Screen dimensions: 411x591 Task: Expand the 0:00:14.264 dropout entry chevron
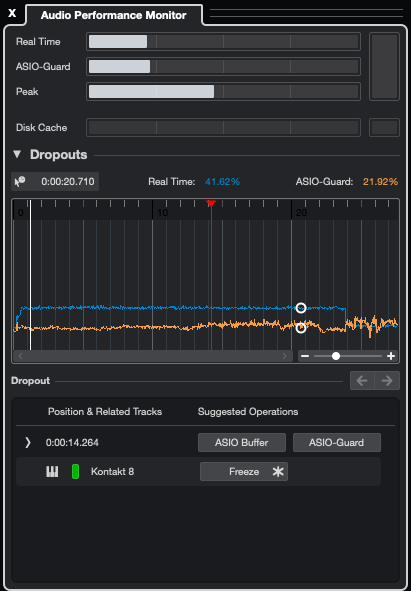tap(28, 442)
